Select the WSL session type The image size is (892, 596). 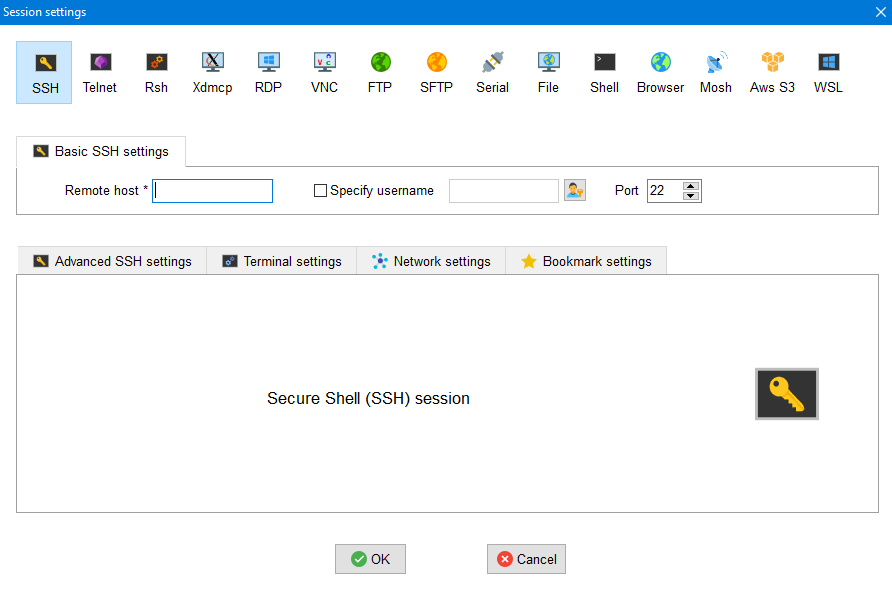coord(828,72)
